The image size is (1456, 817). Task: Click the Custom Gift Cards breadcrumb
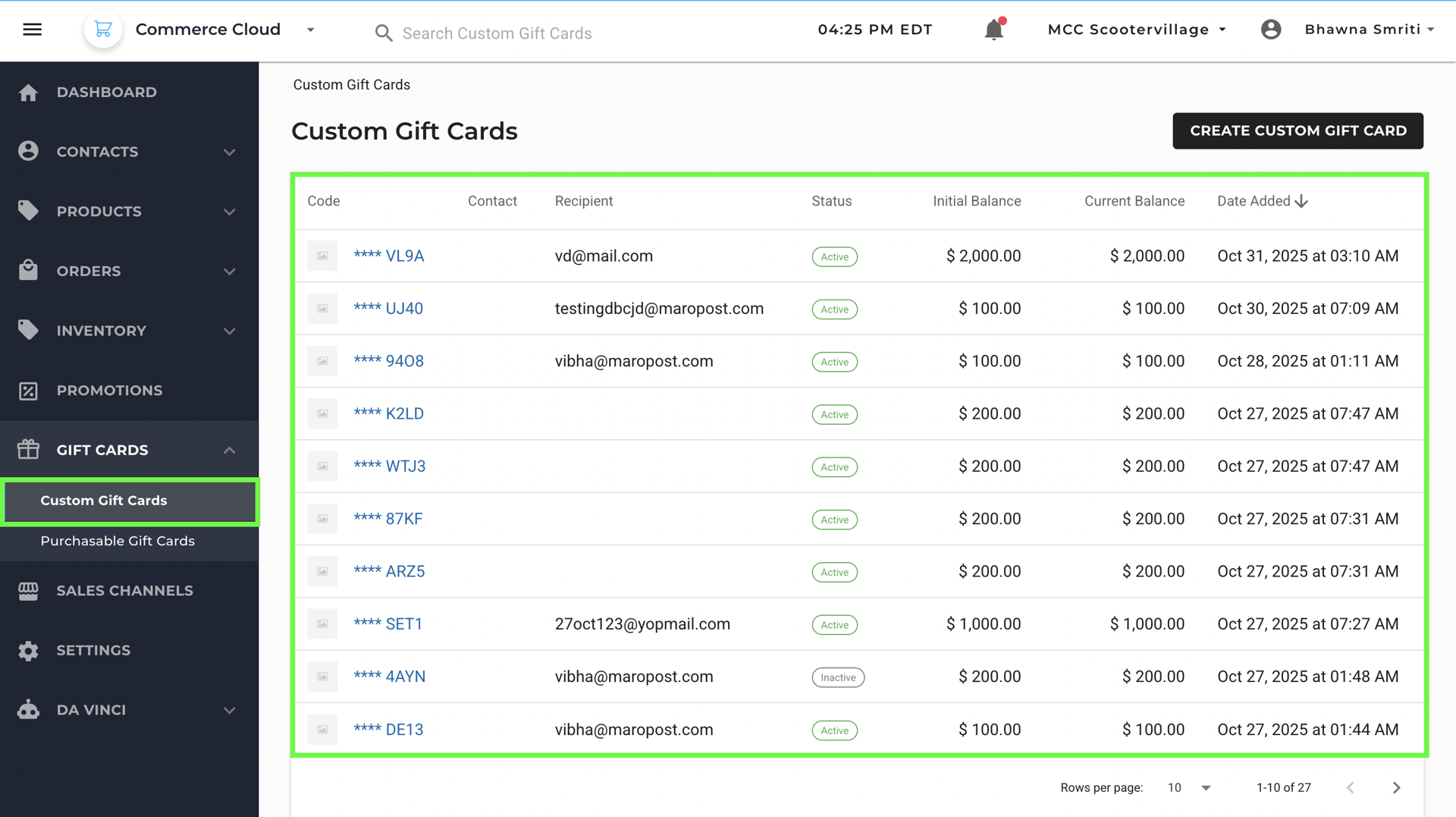[352, 85]
